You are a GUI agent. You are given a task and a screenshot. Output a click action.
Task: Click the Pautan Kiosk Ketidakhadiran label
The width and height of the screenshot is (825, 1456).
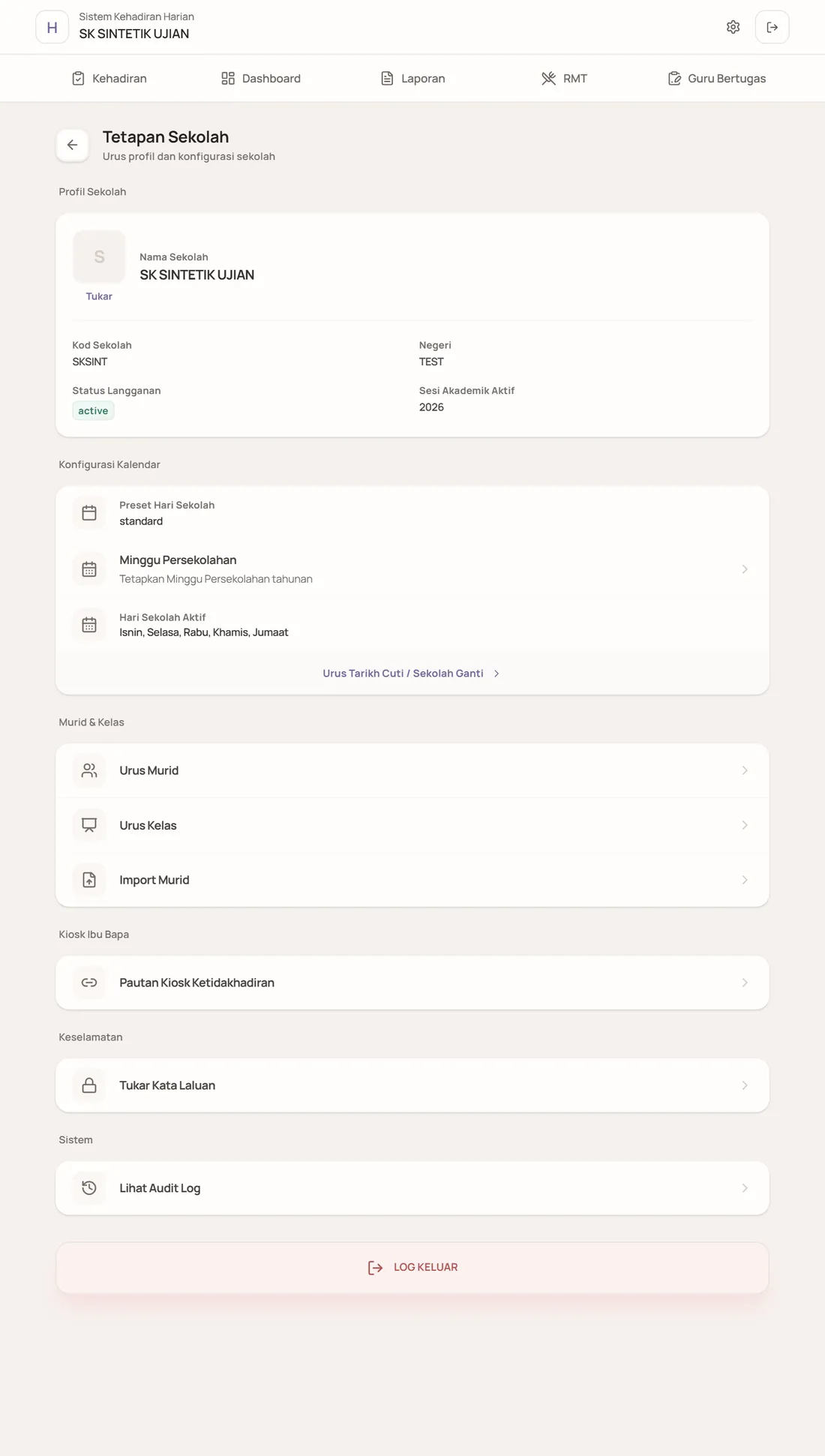pyautogui.click(x=196, y=983)
